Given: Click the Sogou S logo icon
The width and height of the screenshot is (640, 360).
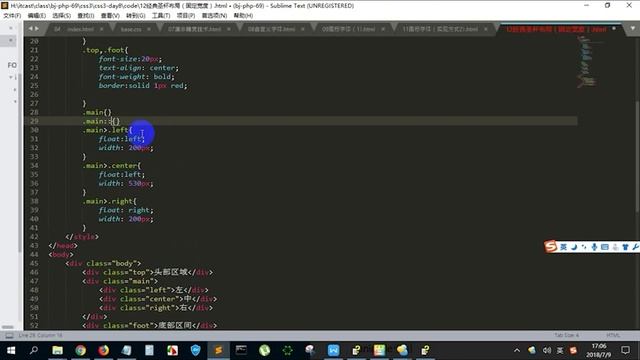Looking at the screenshot, I should click(551, 247).
